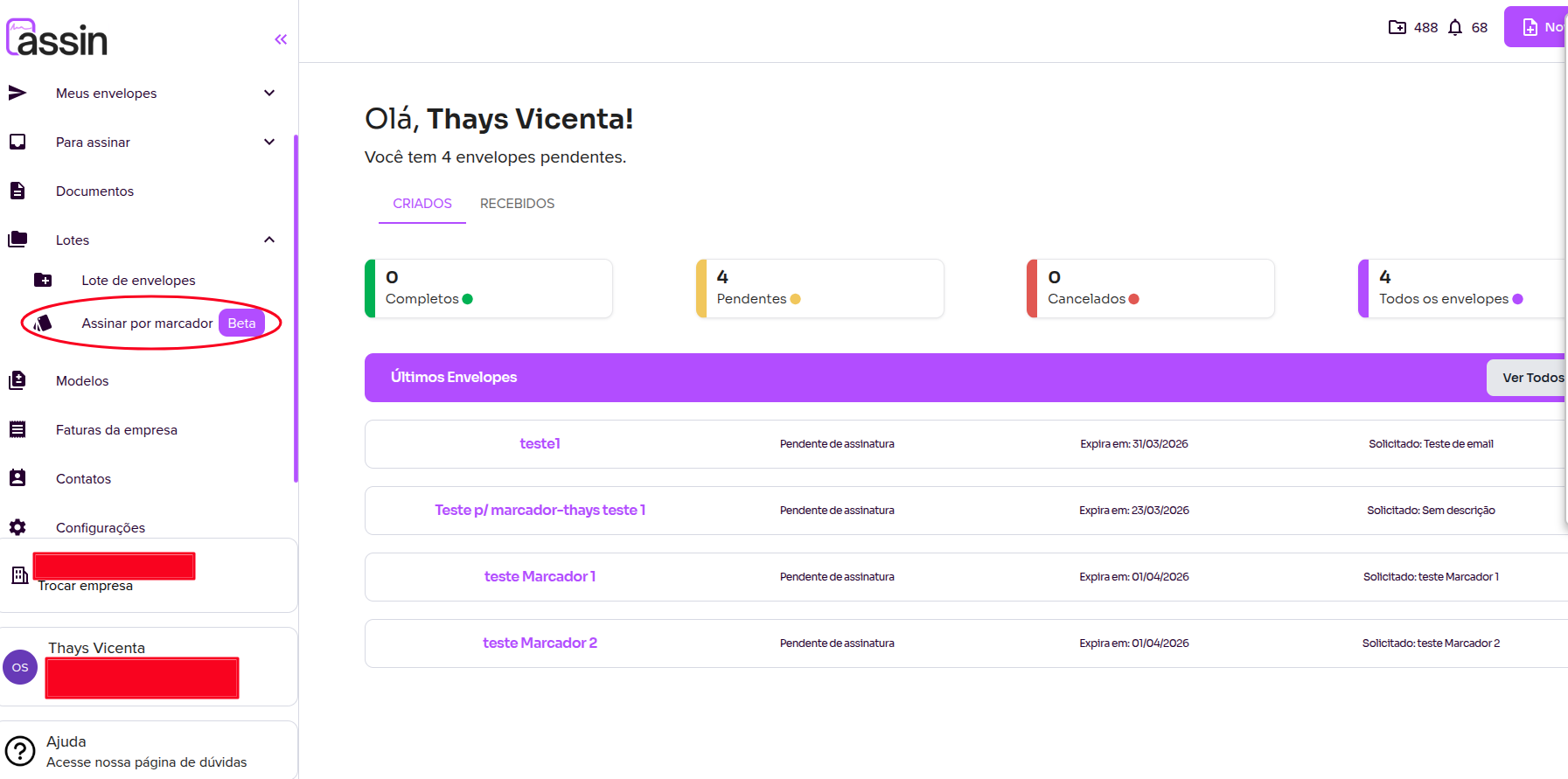The width and height of the screenshot is (1568, 779).
Task: Collapse the Lotes section chevron
Action: click(269, 240)
